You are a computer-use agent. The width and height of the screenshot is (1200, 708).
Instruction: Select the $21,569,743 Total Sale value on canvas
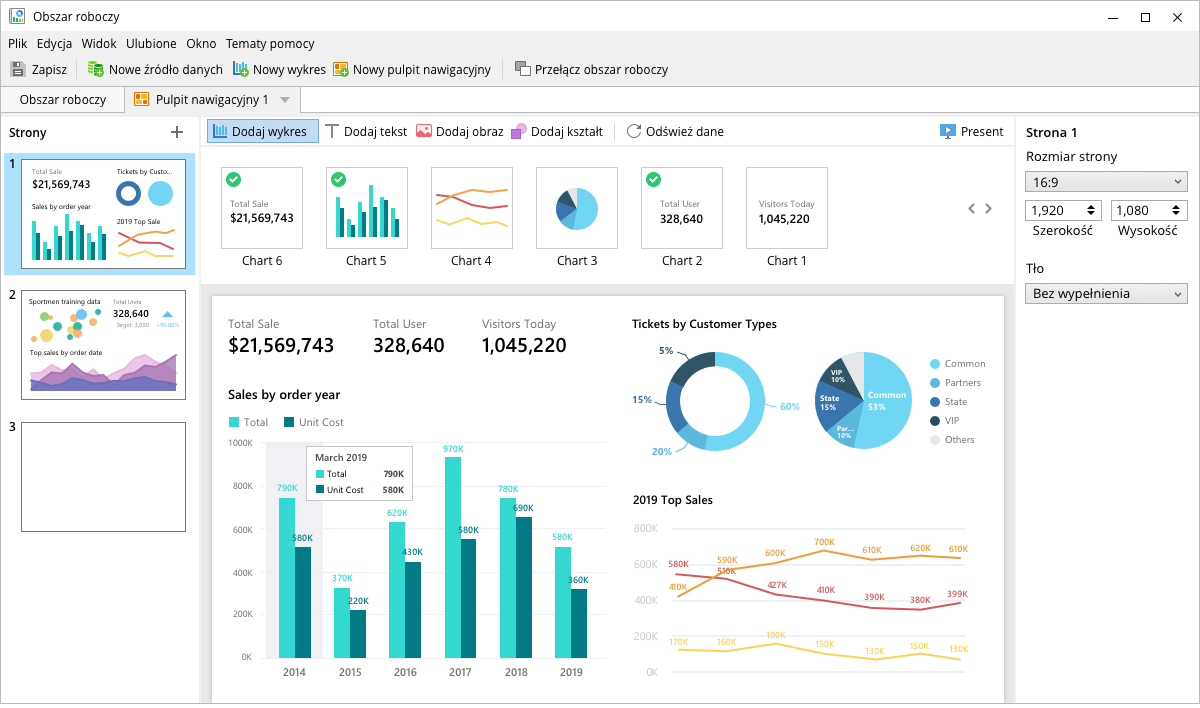(x=281, y=345)
